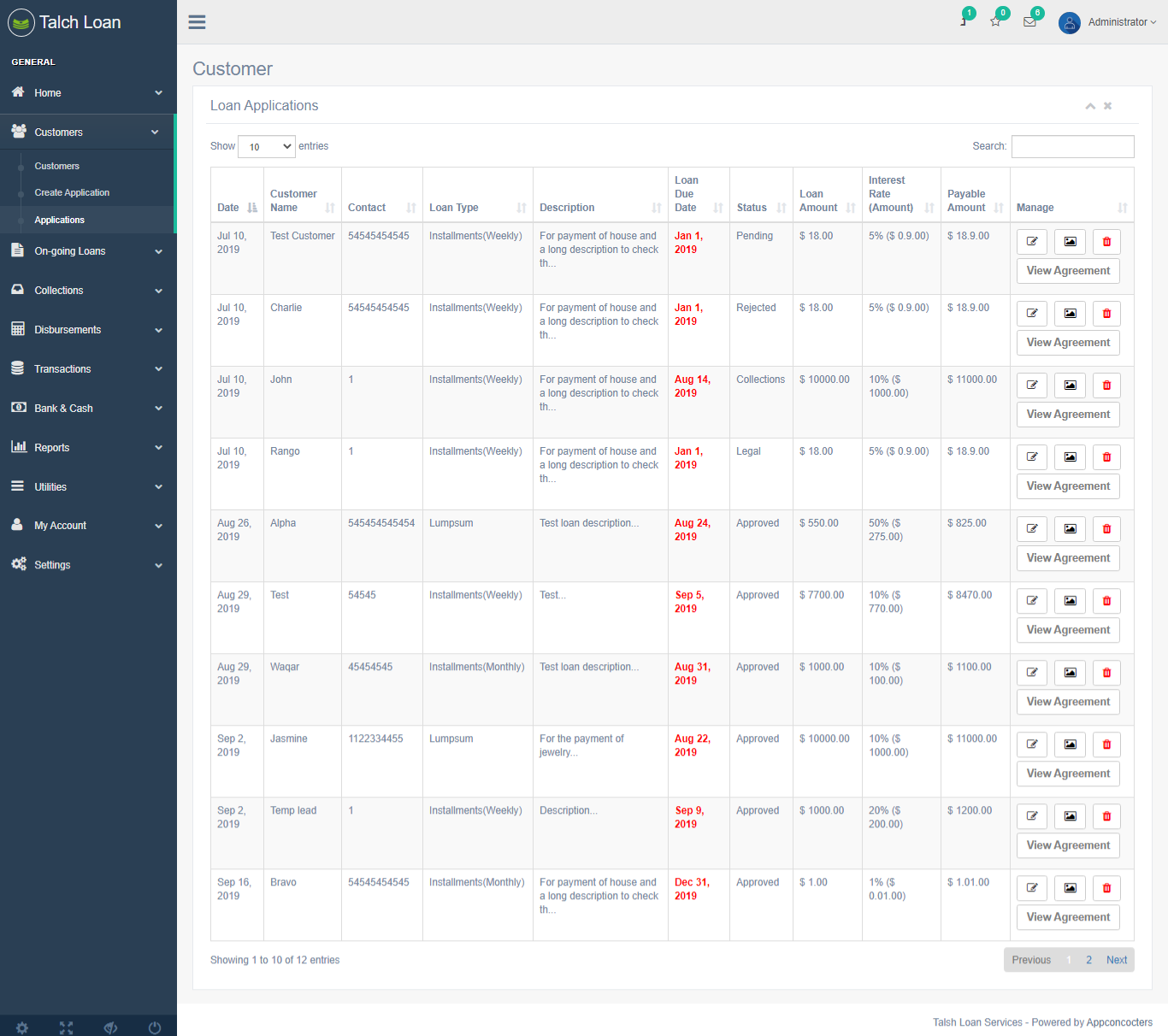The width and height of the screenshot is (1168, 1036).
Task: Open the show entries dropdown
Action: click(x=267, y=147)
